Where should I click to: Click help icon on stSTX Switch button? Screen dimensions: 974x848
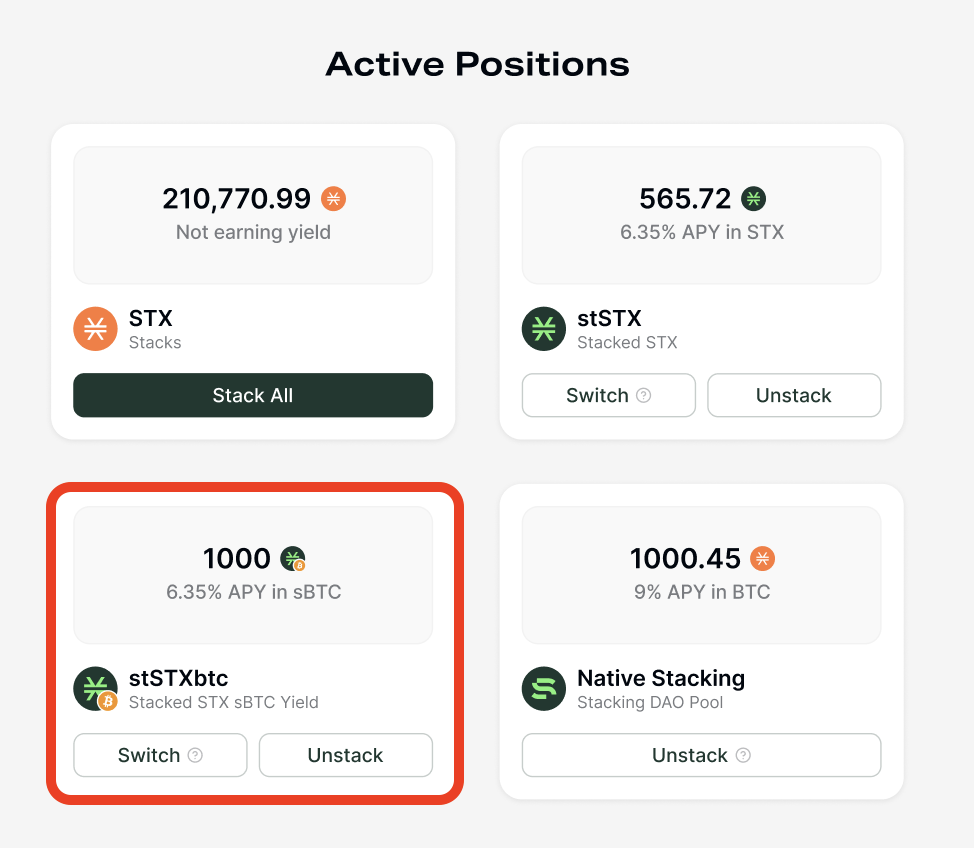tap(644, 395)
